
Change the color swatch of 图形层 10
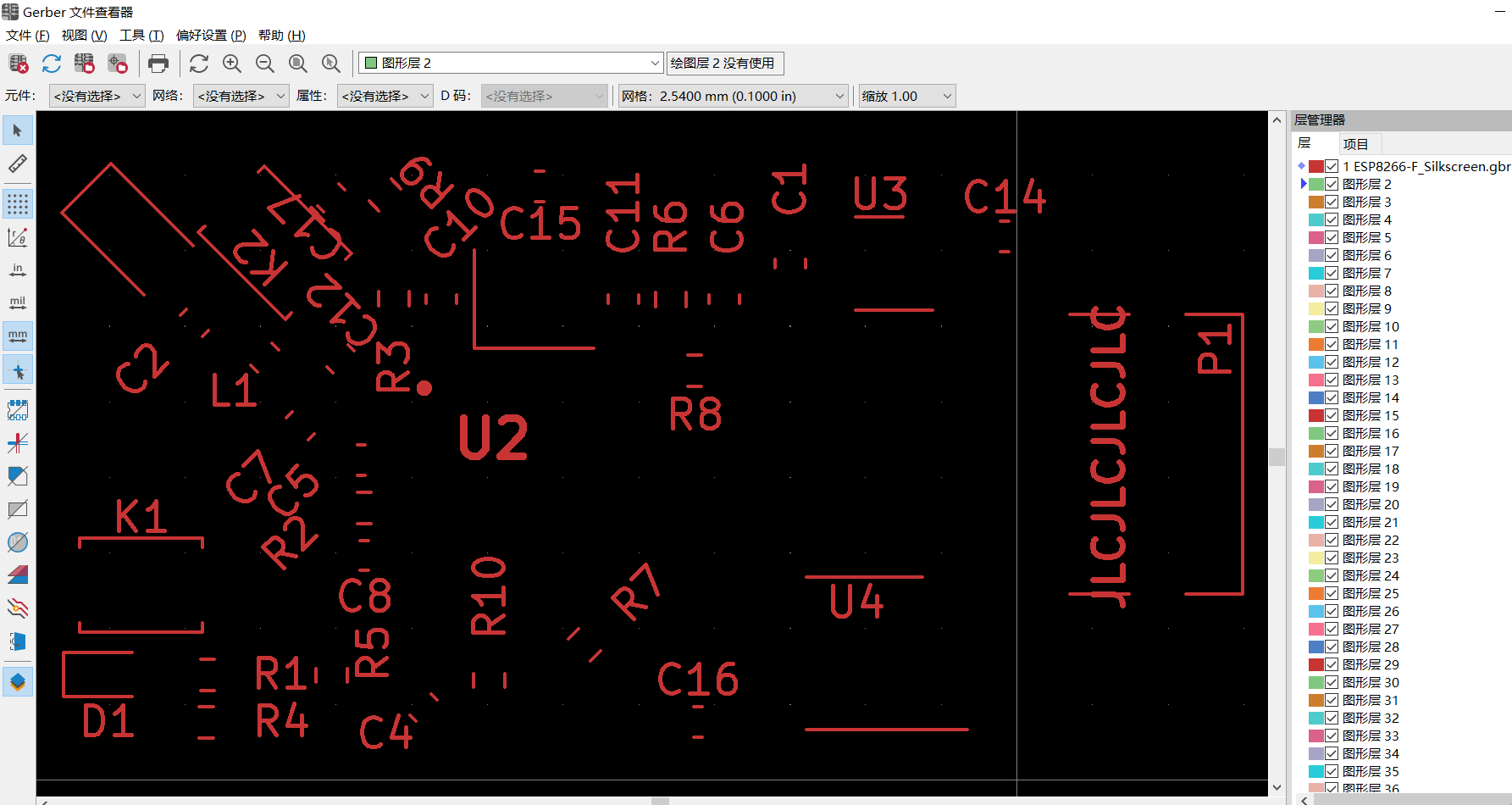tap(1317, 326)
